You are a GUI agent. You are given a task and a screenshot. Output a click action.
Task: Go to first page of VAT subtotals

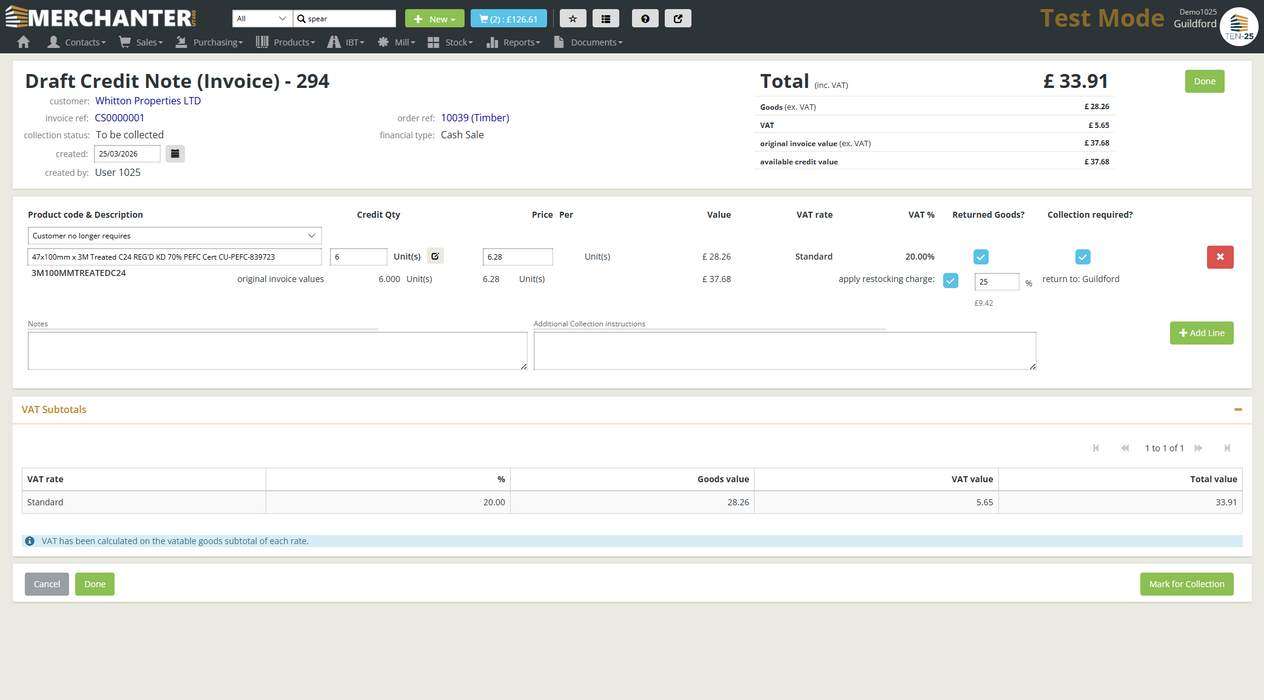coord(1096,448)
